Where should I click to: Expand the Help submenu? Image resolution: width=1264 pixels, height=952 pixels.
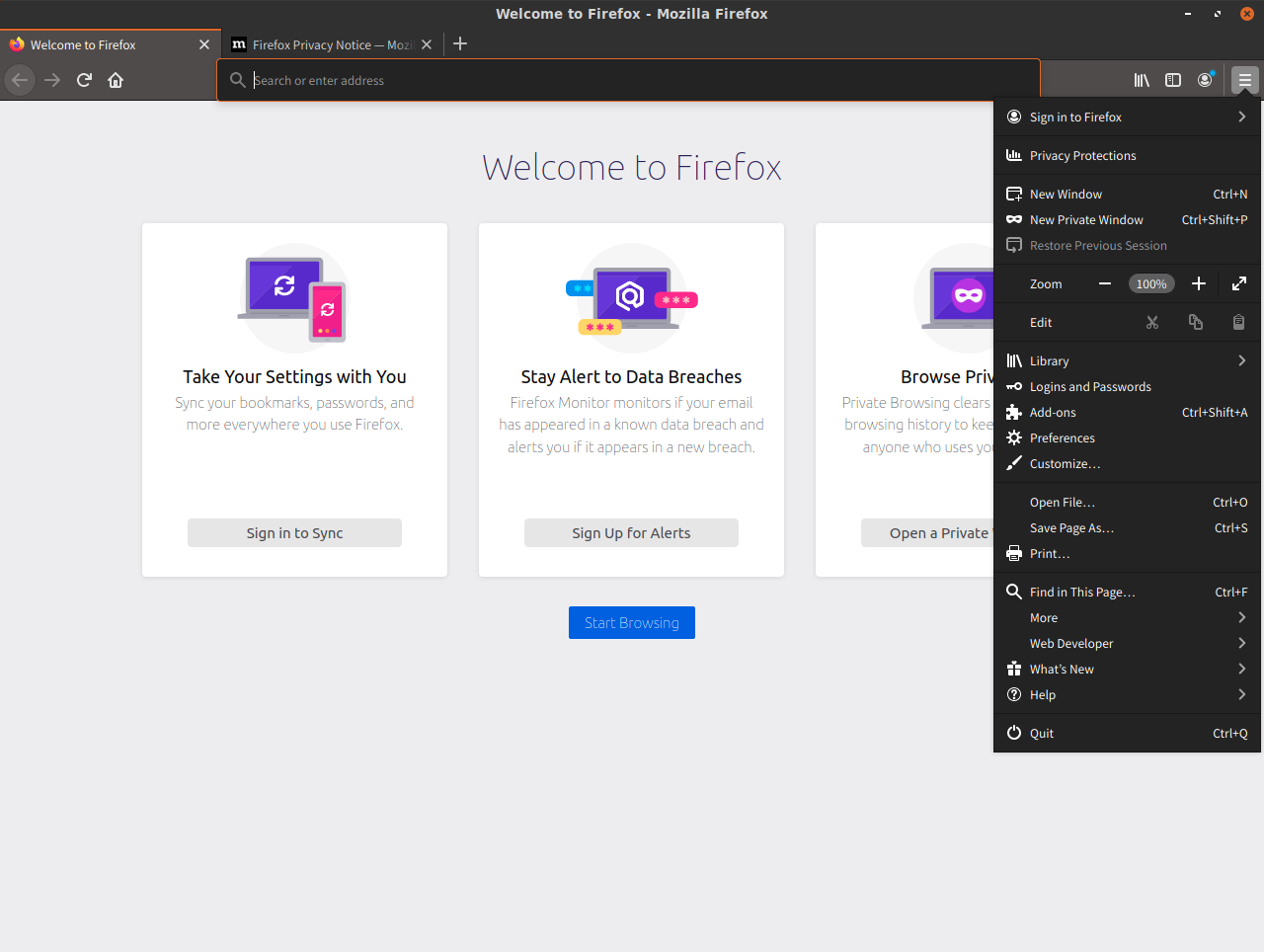1127,694
